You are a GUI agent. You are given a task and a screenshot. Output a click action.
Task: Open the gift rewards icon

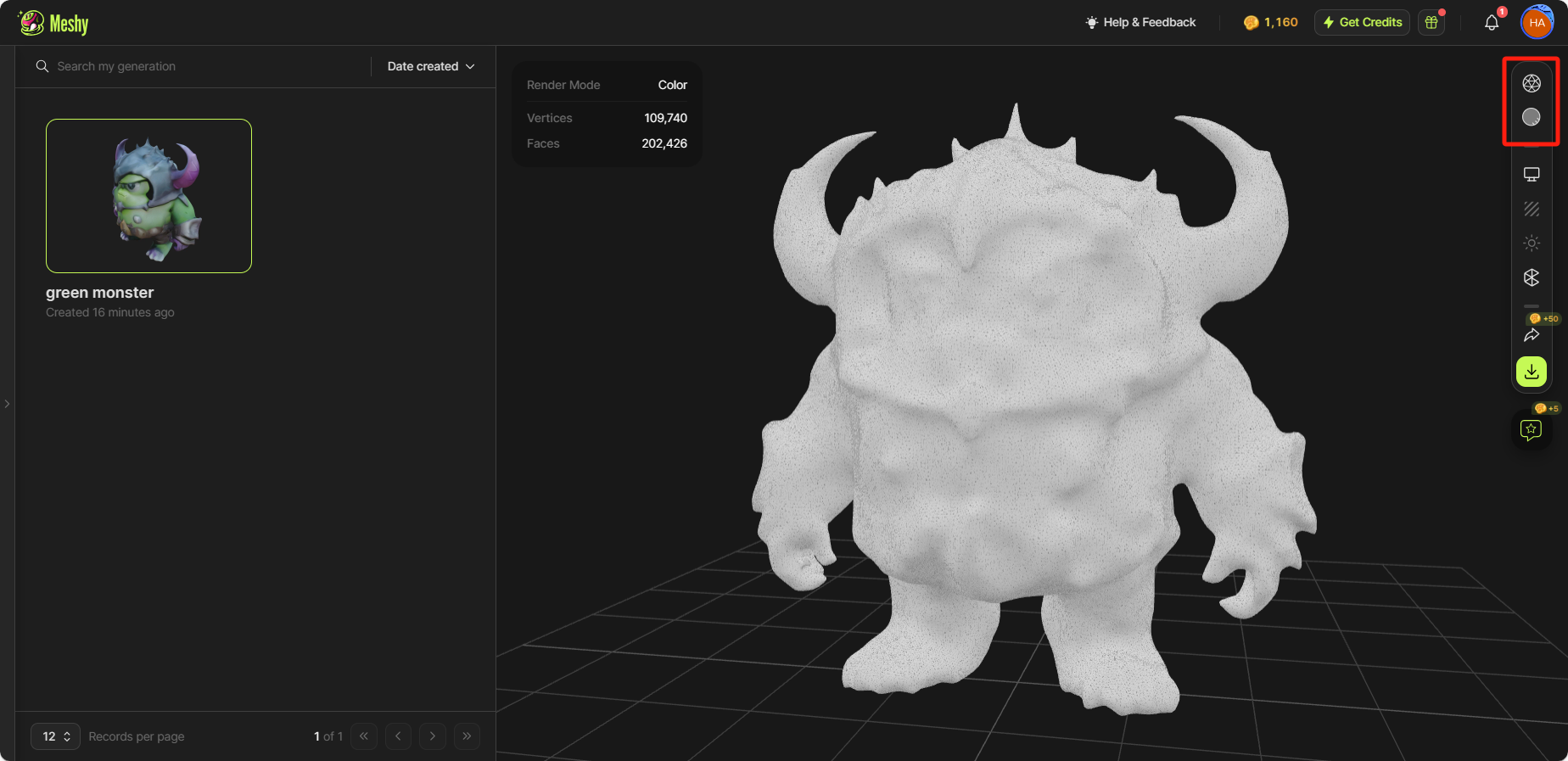pyautogui.click(x=1431, y=22)
